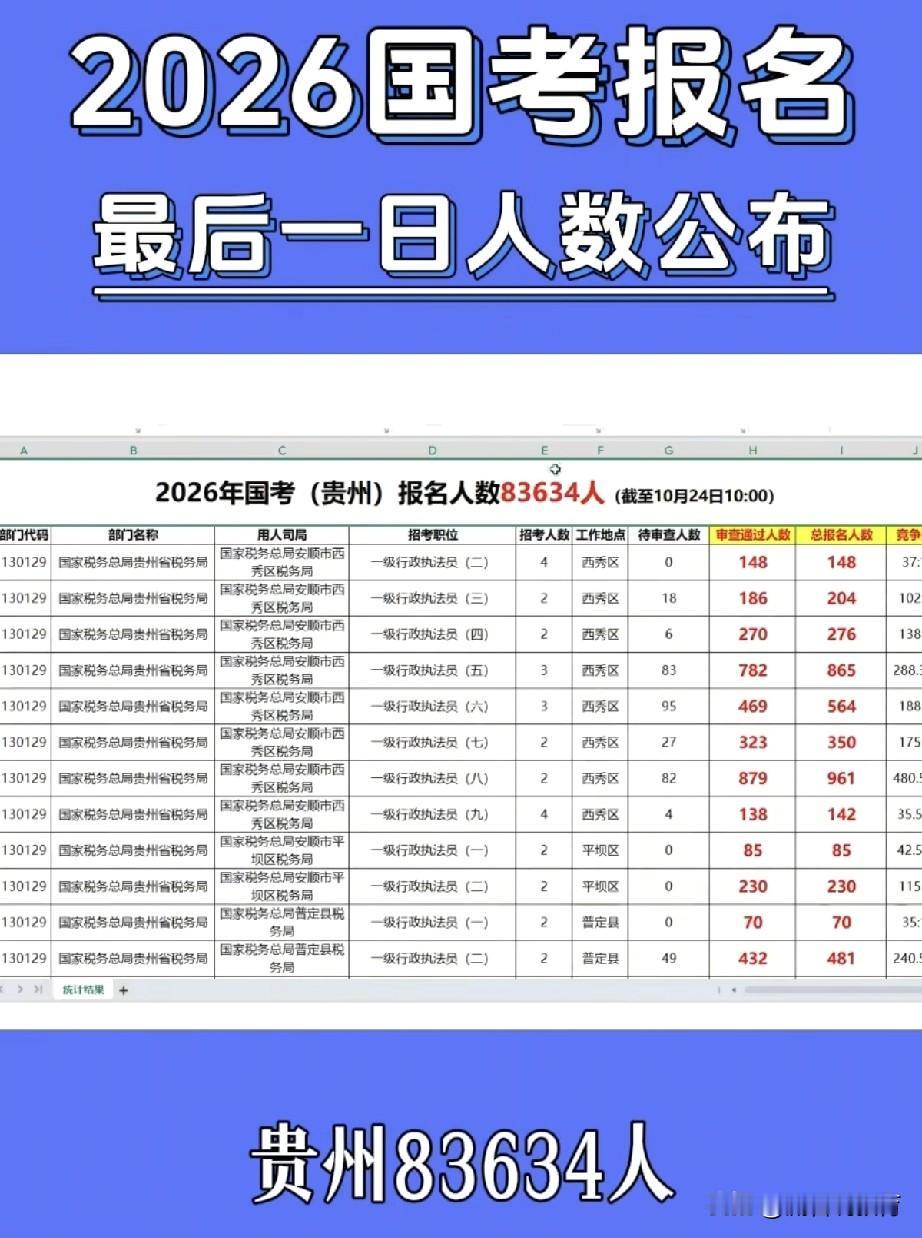
Task: Click total applicants cell 564
Action: point(841,706)
